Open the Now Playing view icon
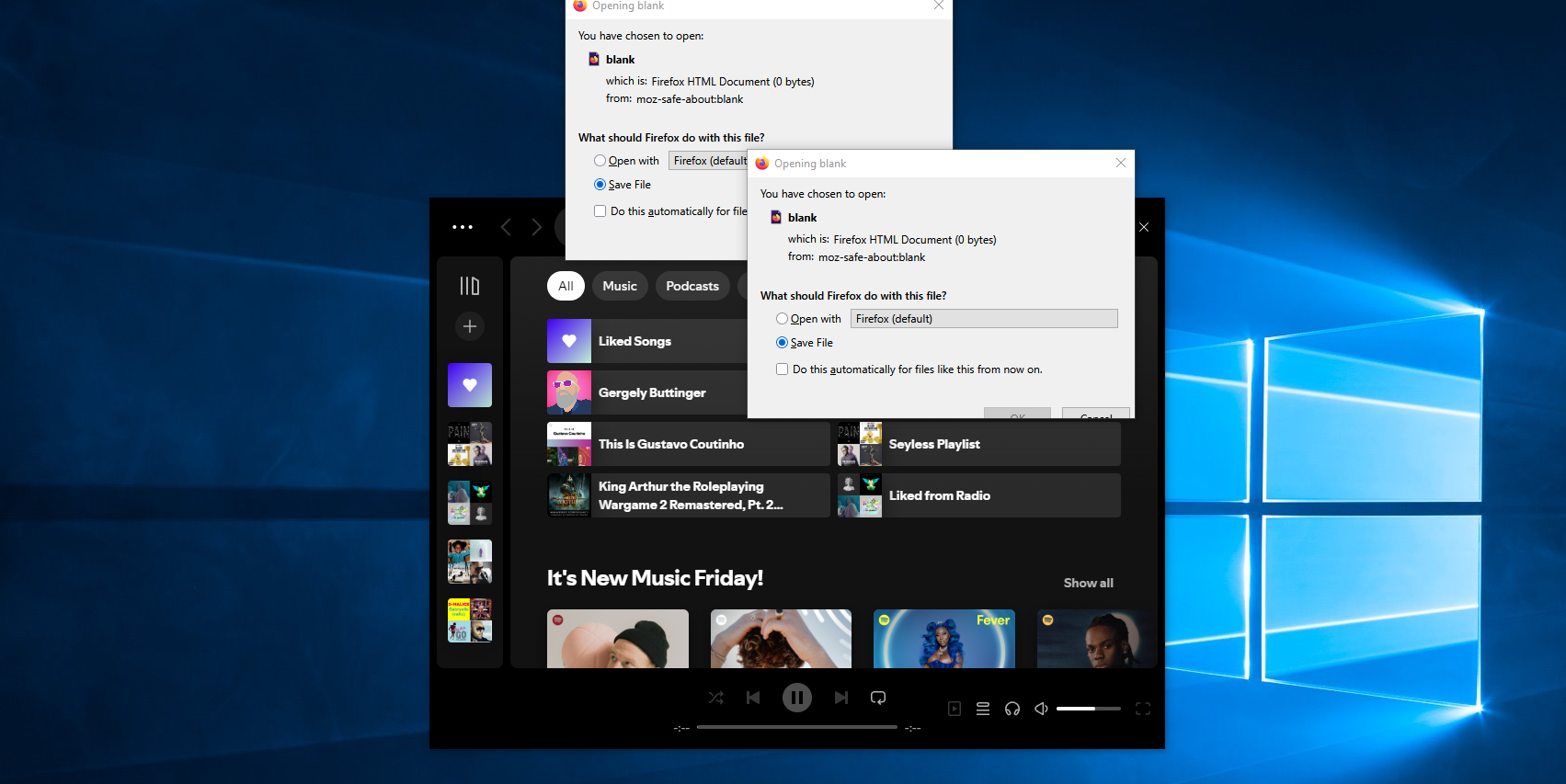The image size is (1566, 784). pos(954,709)
